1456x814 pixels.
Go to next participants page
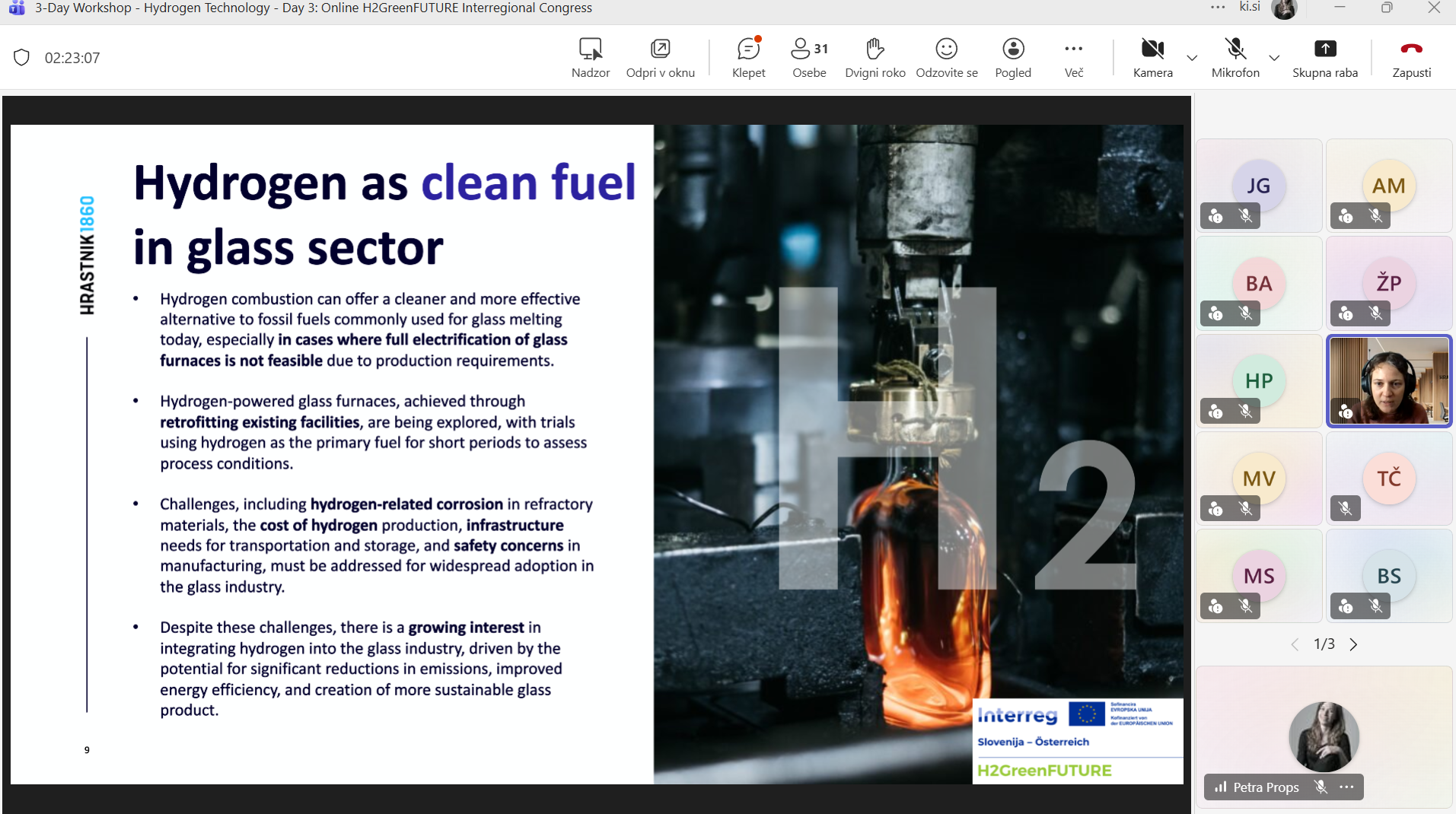pos(1353,644)
